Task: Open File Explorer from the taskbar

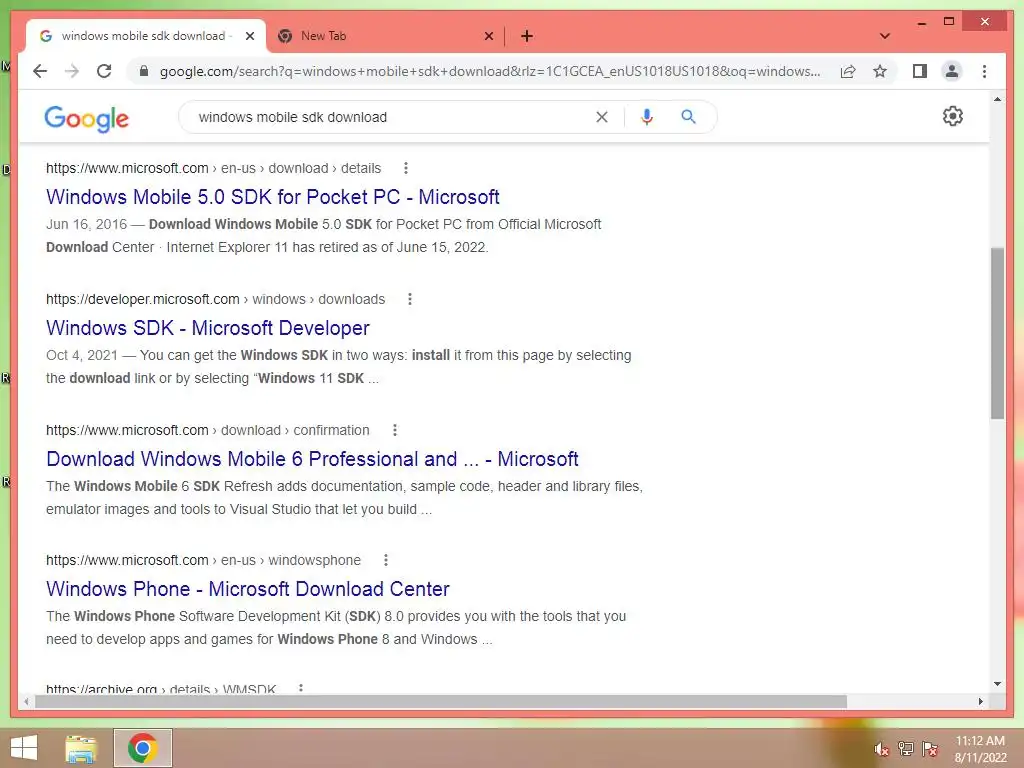Action: tap(81, 748)
